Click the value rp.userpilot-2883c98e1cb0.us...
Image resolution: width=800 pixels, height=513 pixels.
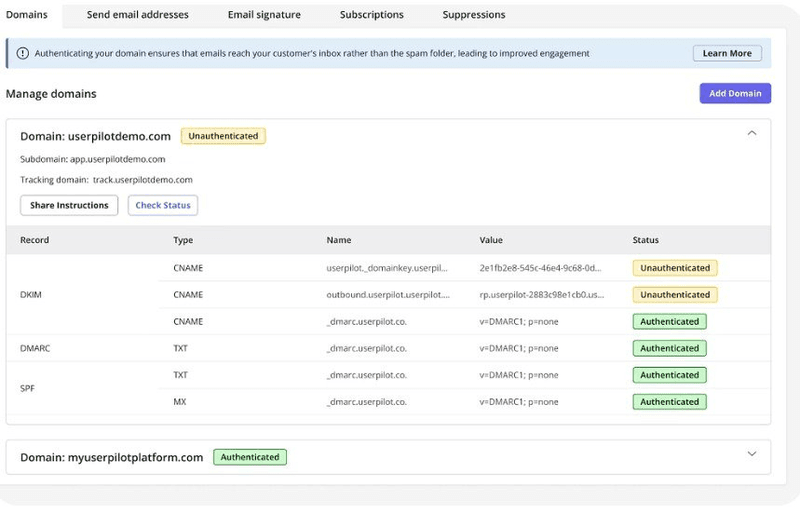click(x=542, y=295)
